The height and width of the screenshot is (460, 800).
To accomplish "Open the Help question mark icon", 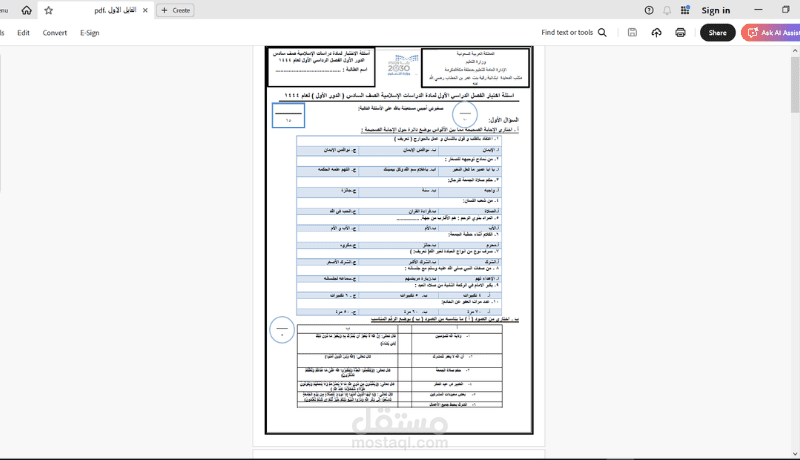I will pyautogui.click(x=649, y=10).
